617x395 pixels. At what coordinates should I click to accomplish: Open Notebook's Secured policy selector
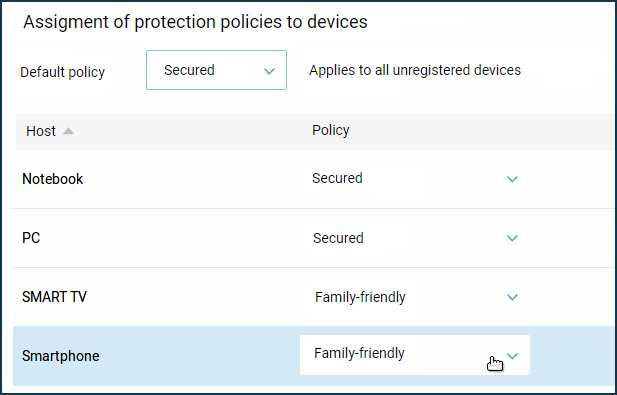click(415, 179)
